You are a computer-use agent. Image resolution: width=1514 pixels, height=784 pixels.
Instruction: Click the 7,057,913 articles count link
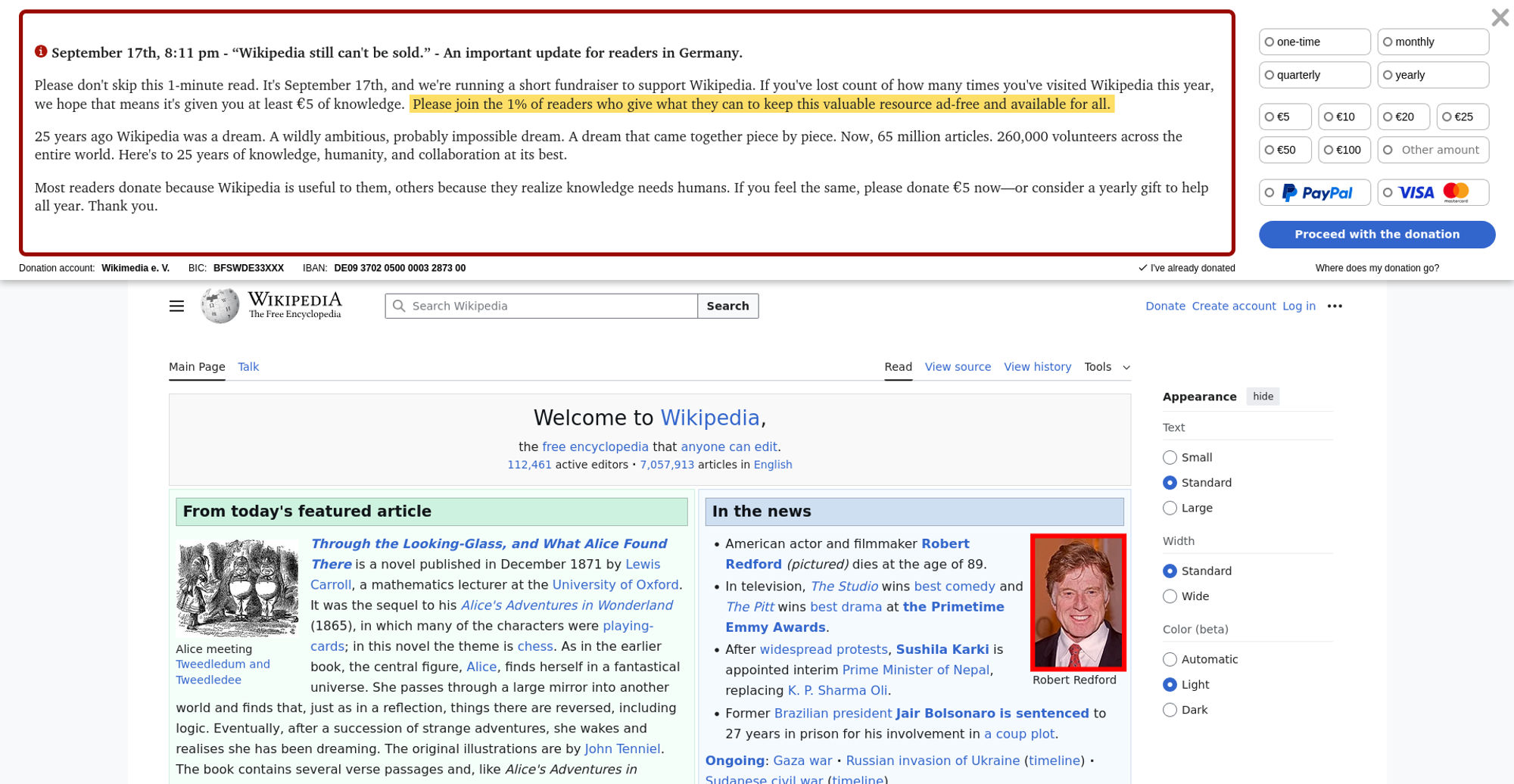[667, 465]
